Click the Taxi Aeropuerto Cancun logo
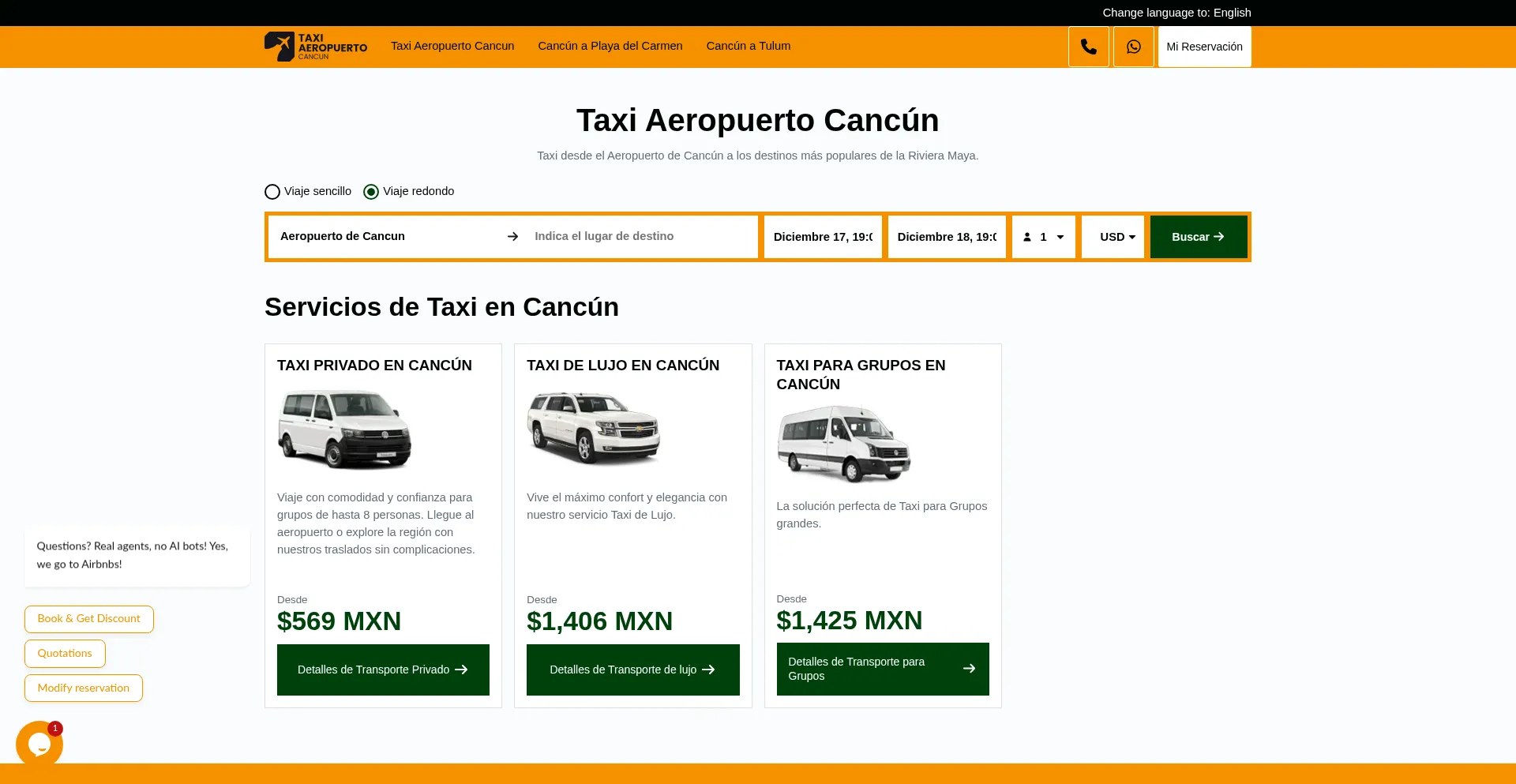This screenshot has height=784, width=1516. [x=315, y=46]
